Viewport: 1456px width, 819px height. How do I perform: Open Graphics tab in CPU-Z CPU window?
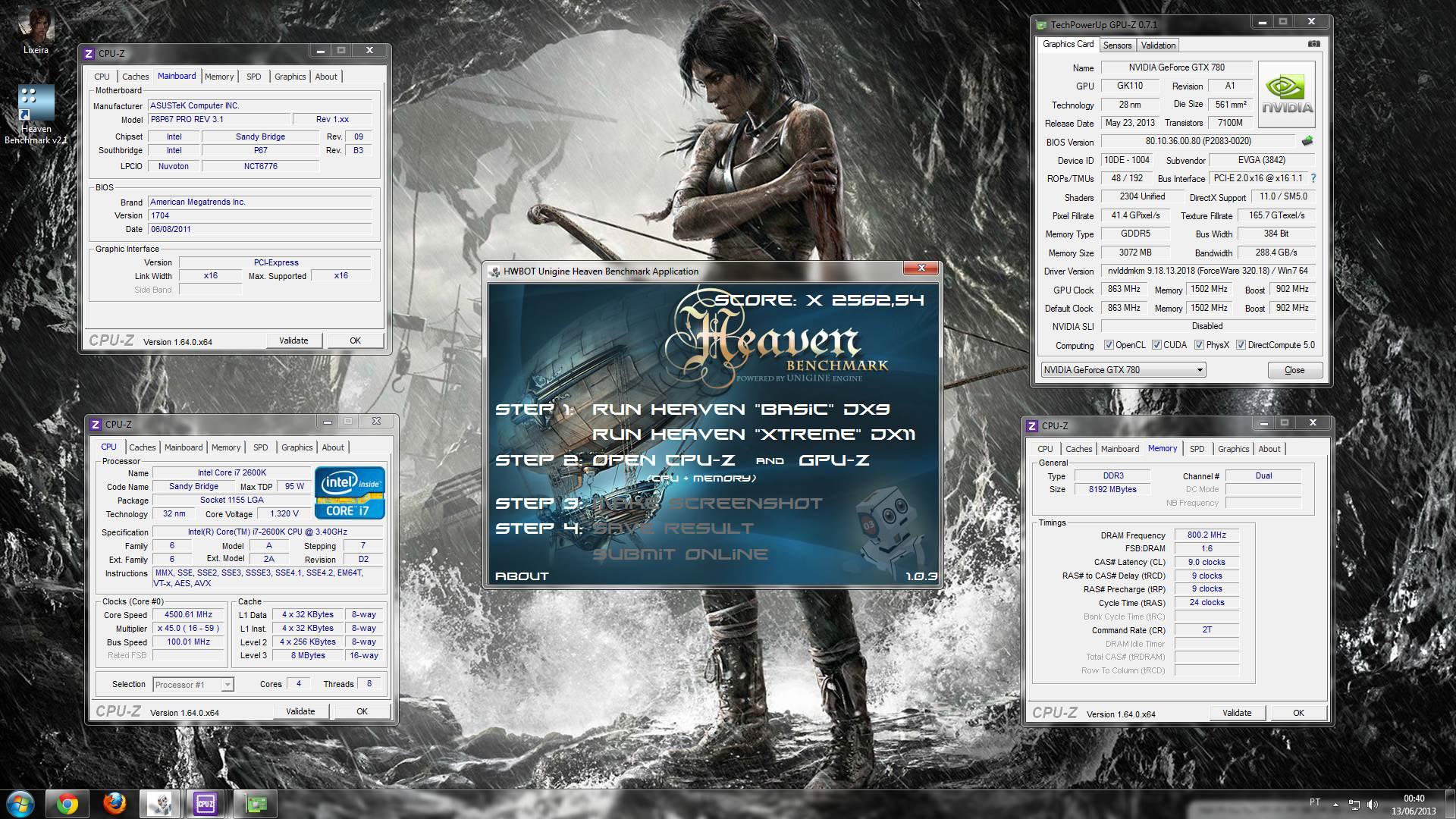pyautogui.click(x=297, y=447)
